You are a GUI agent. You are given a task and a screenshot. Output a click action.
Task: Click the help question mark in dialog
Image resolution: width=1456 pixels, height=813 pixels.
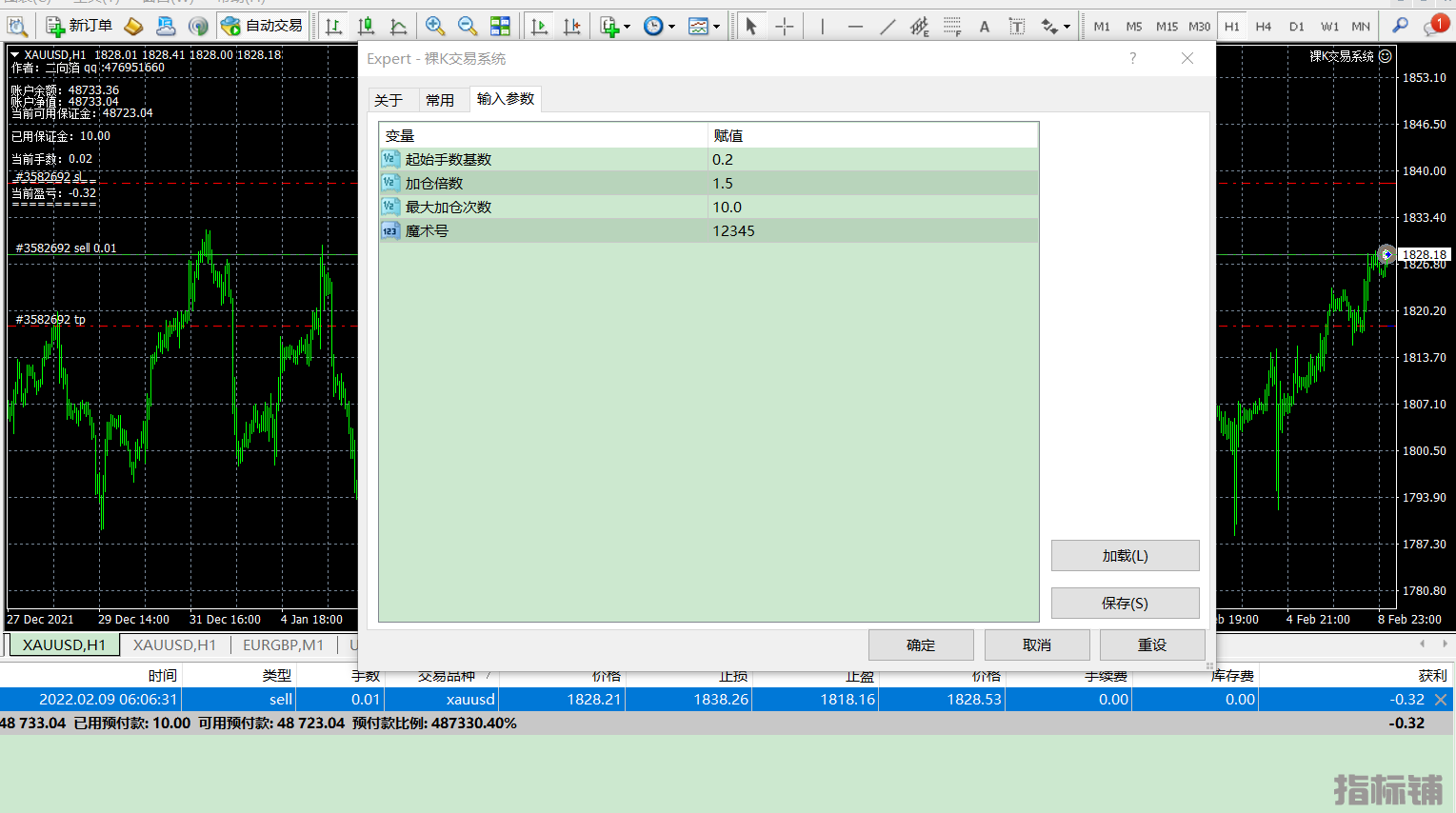point(1132,58)
